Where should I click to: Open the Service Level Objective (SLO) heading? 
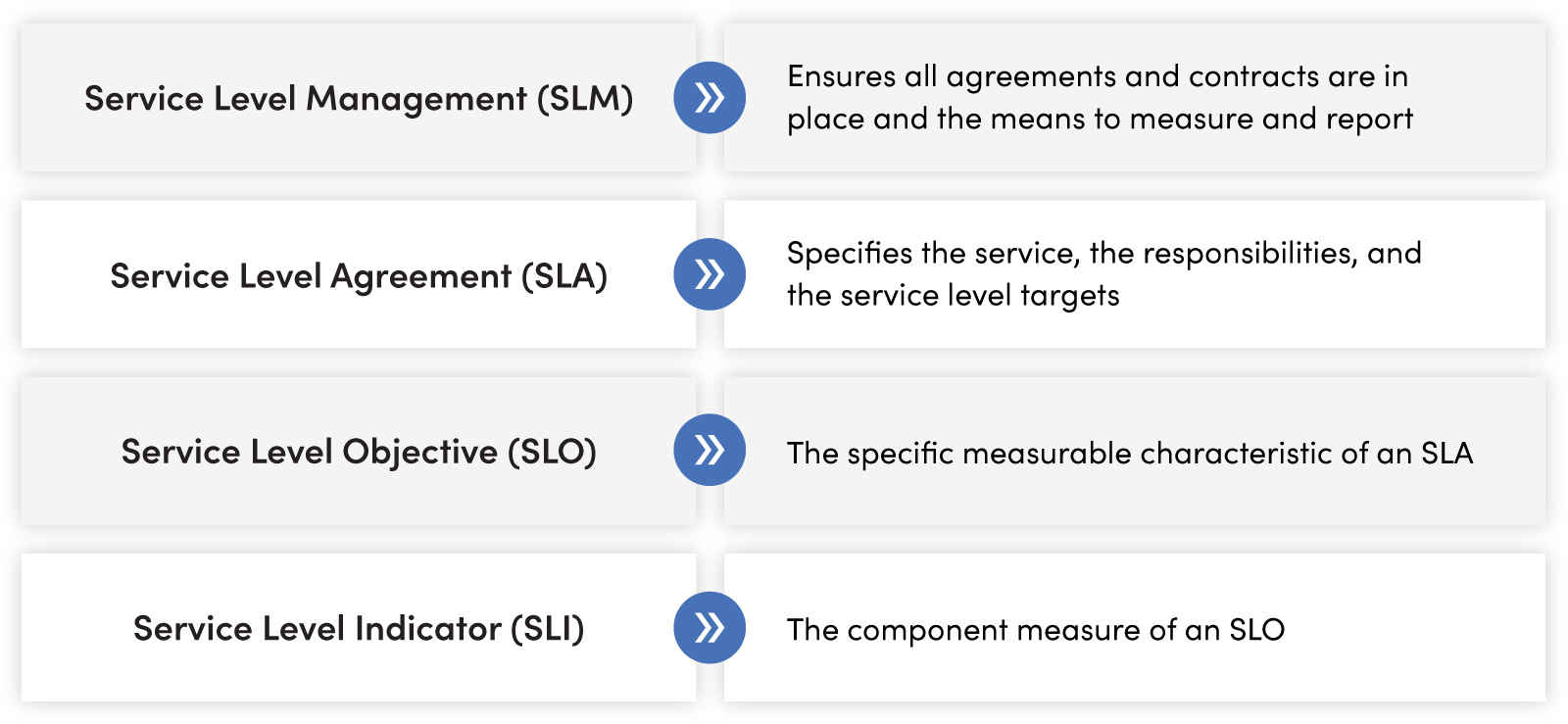[358, 452]
